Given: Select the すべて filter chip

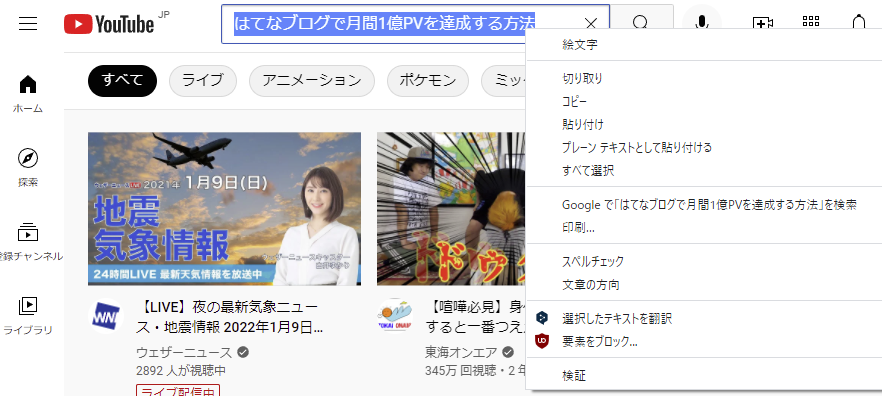Looking at the screenshot, I should click(122, 81).
